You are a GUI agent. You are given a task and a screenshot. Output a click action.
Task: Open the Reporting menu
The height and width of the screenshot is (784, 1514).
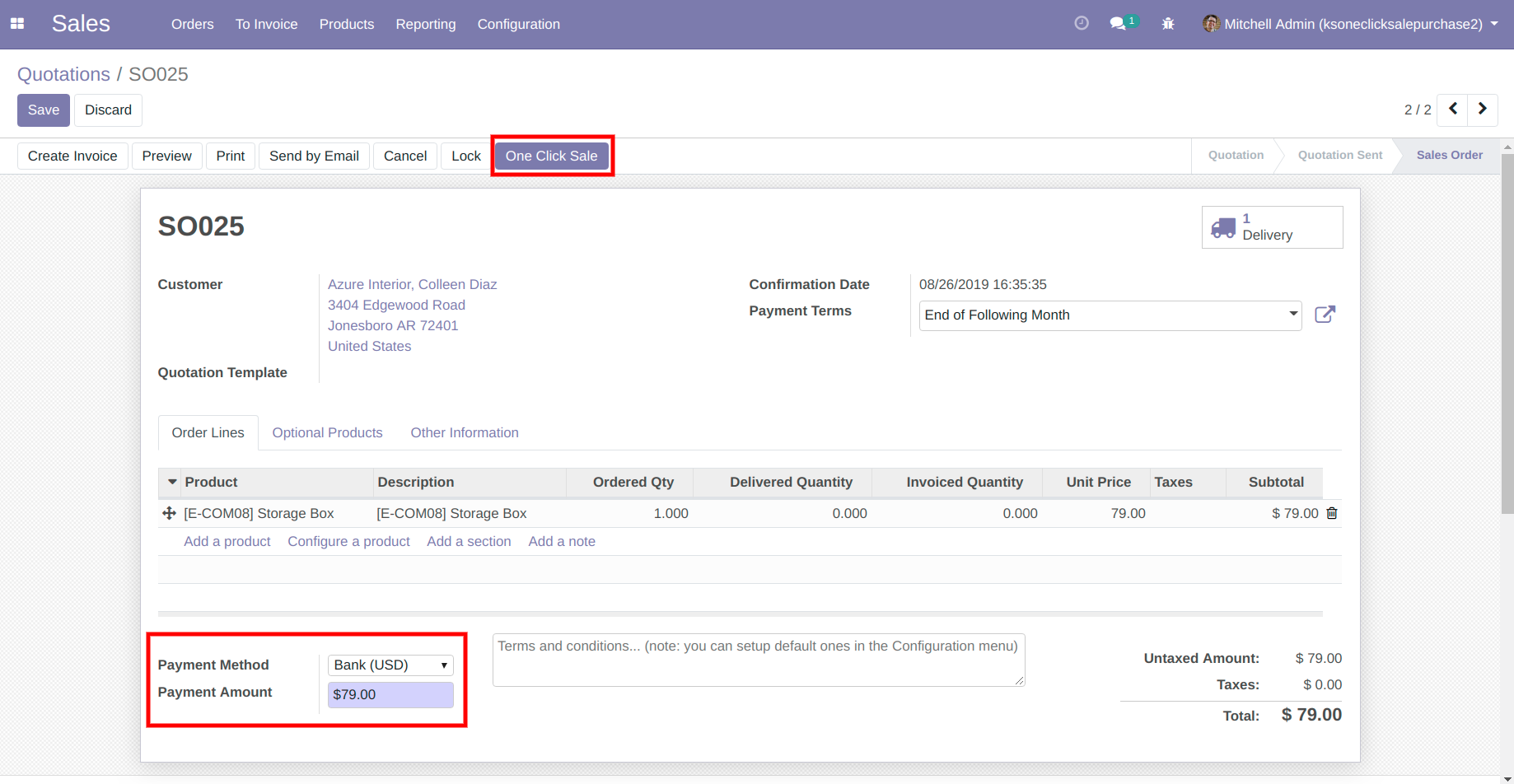pyautogui.click(x=425, y=24)
